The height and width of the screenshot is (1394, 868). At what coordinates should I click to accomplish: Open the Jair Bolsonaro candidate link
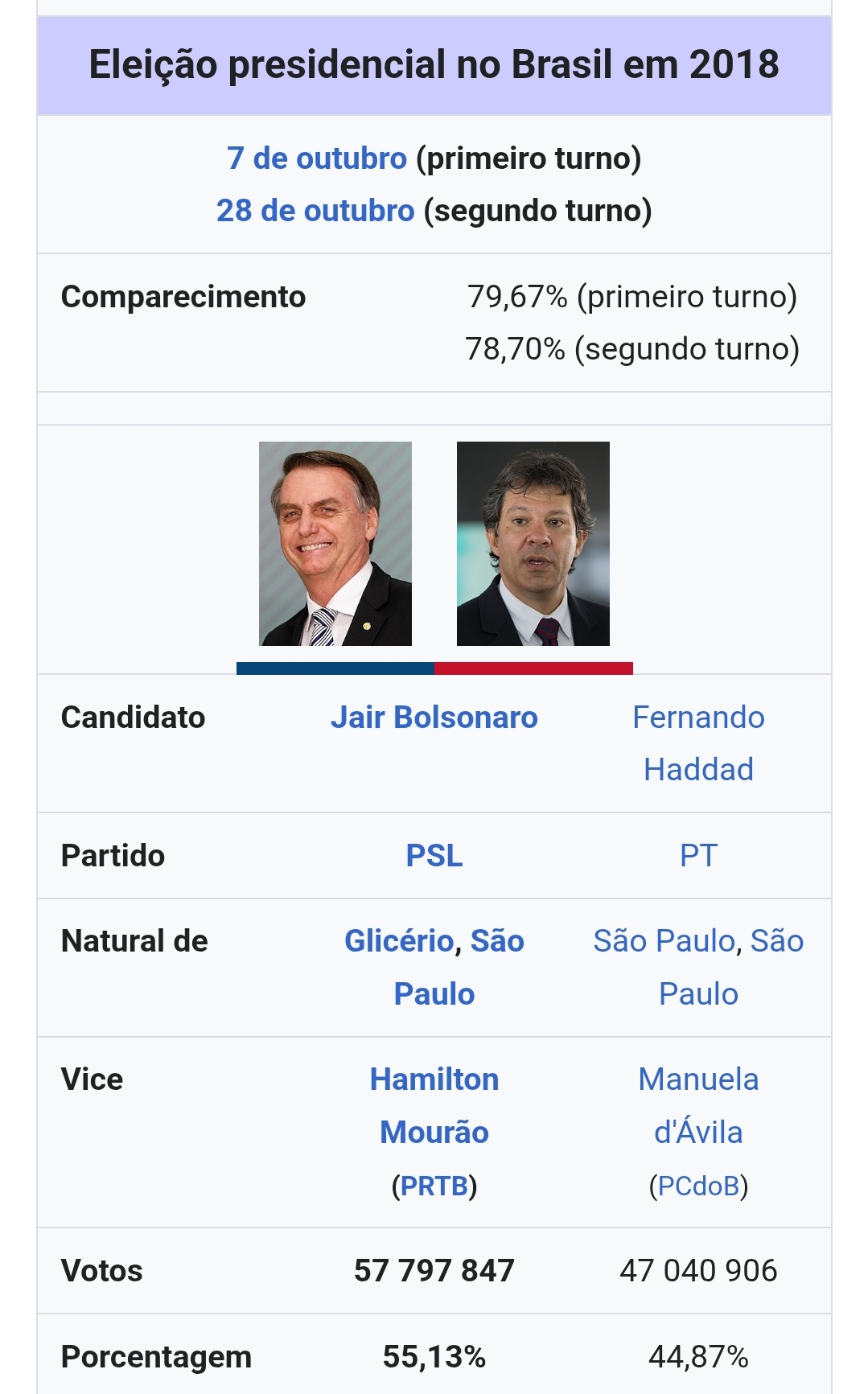(434, 718)
